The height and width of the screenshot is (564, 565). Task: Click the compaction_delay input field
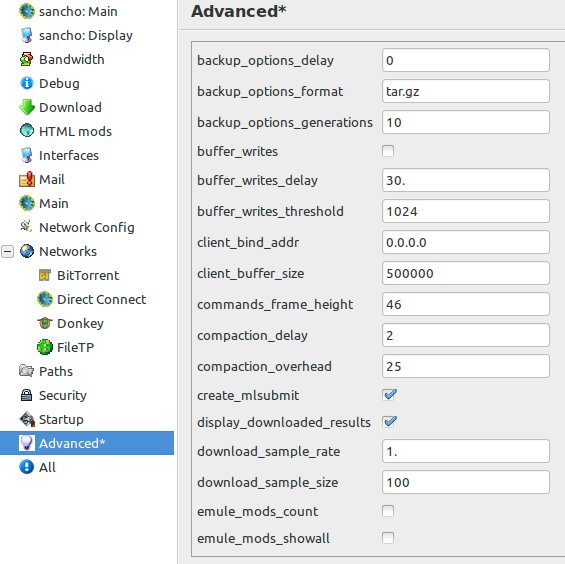(466, 335)
